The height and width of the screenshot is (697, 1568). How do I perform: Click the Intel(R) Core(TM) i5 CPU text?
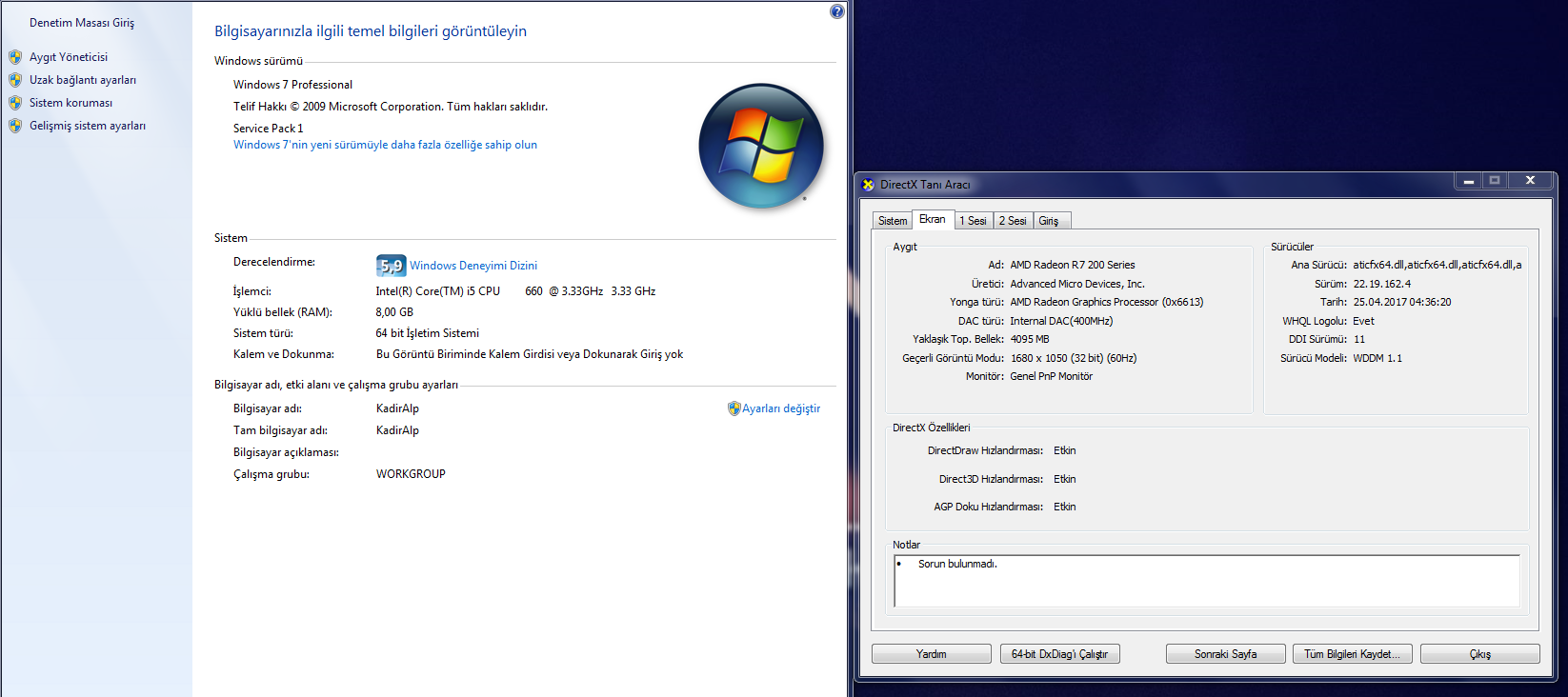pyautogui.click(x=438, y=291)
